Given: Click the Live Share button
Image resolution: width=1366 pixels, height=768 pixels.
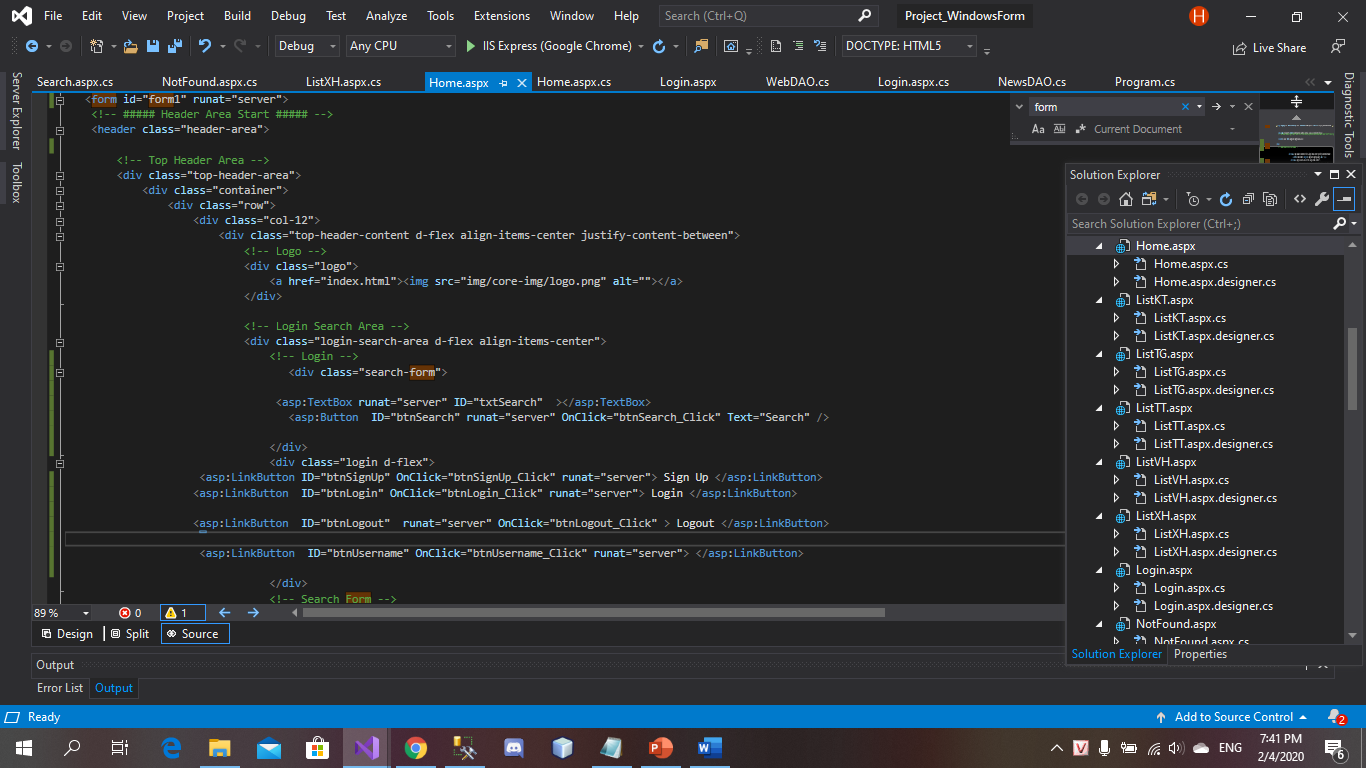Looking at the screenshot, I should [x=1268, y=47].
